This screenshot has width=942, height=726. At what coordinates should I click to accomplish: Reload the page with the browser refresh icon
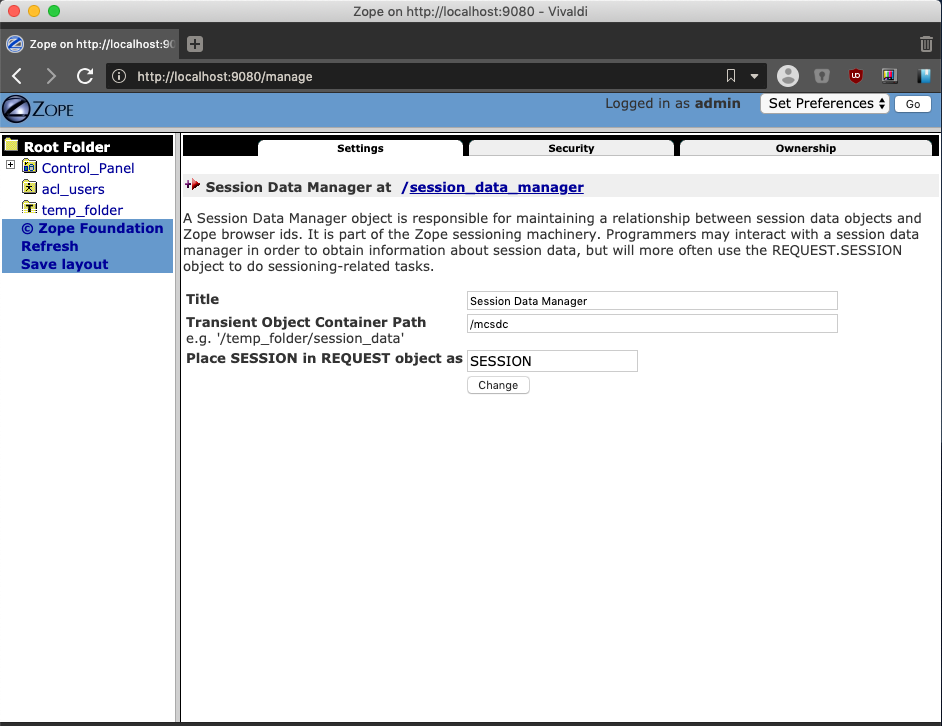coord(85,76)
